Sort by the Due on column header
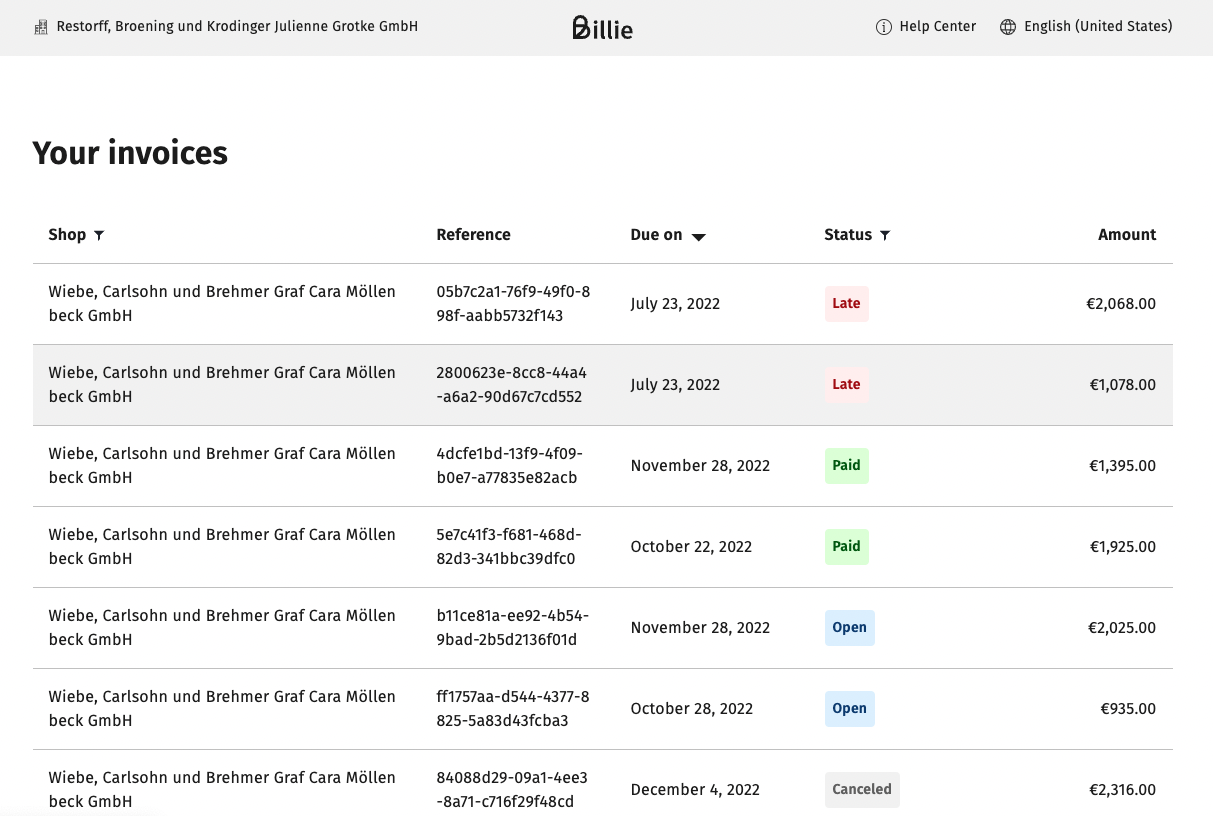 click(x=656, y=235)
